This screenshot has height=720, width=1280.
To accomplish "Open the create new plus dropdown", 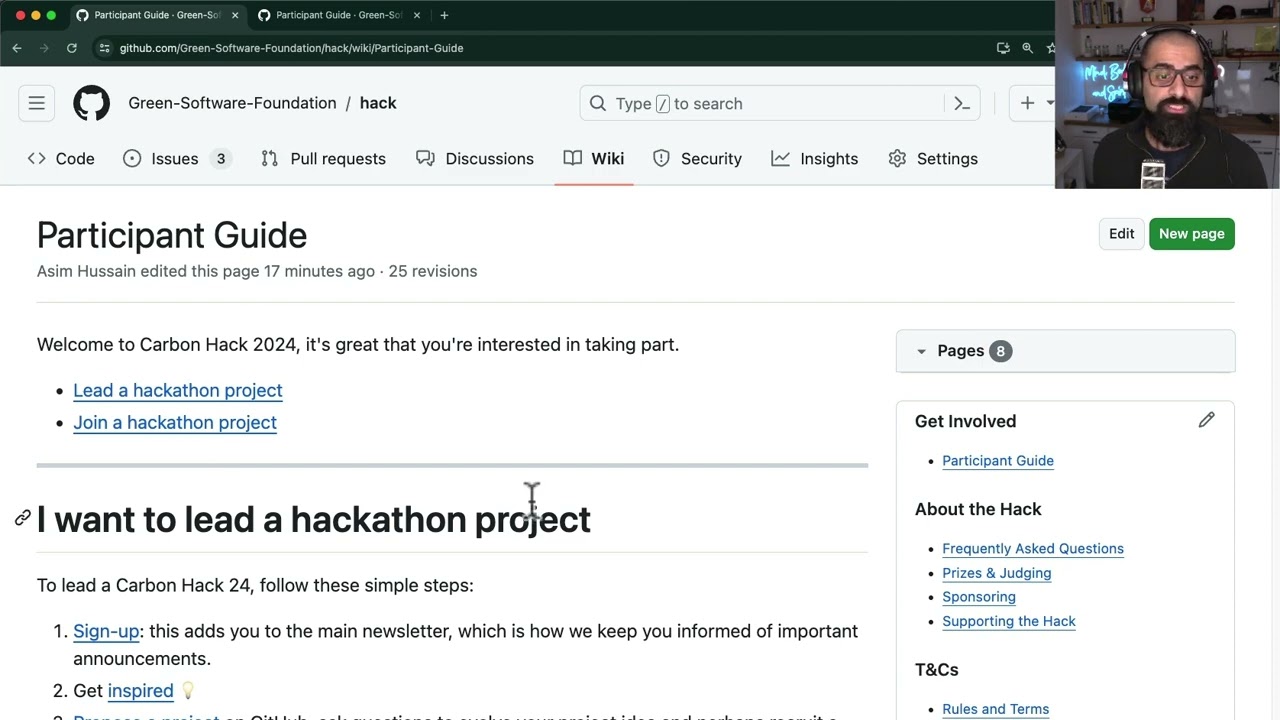I will click(x=1035, y=103).
